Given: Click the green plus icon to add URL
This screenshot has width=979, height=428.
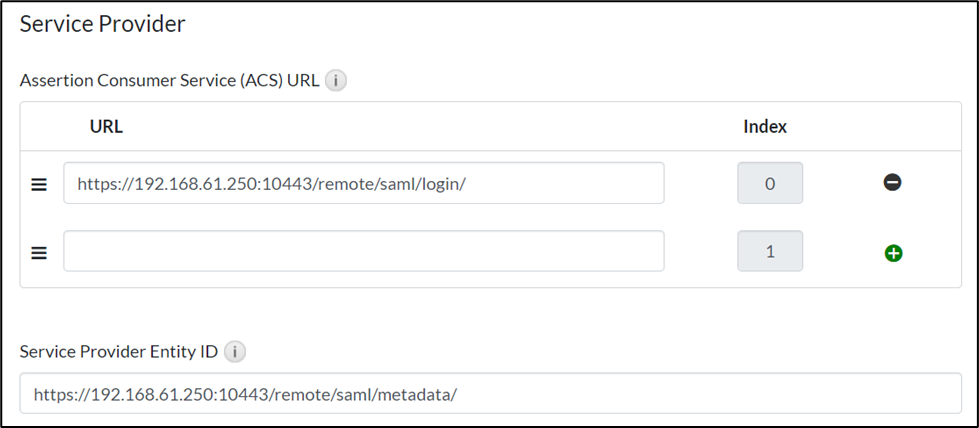Looking at the screenshot, I should 893,252.
